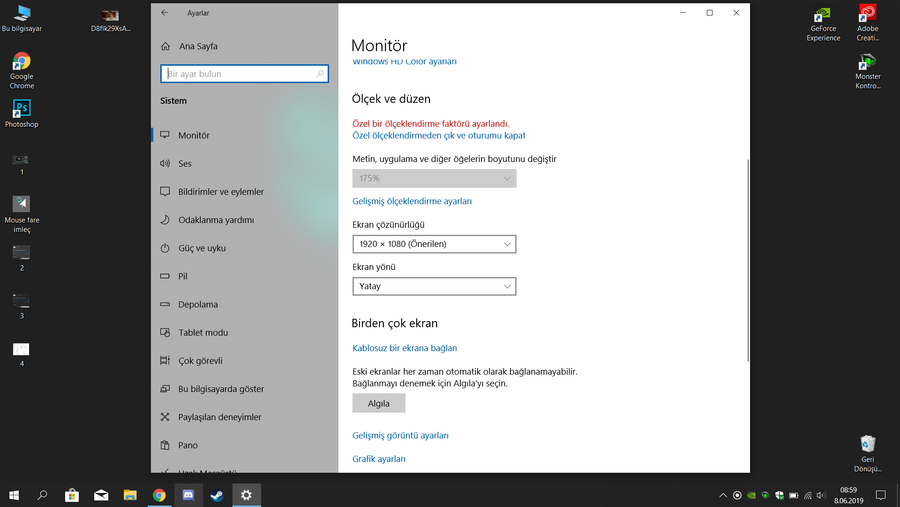Screen dimensions: 900x507
Task: Open Güç ve uyku power icon
Action: click(x=165, y=248)
